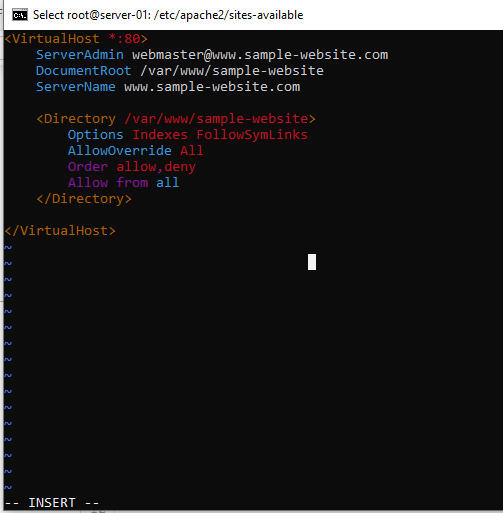
Task: Click the ServerName directive keyword
Action: tap(76, 87)
